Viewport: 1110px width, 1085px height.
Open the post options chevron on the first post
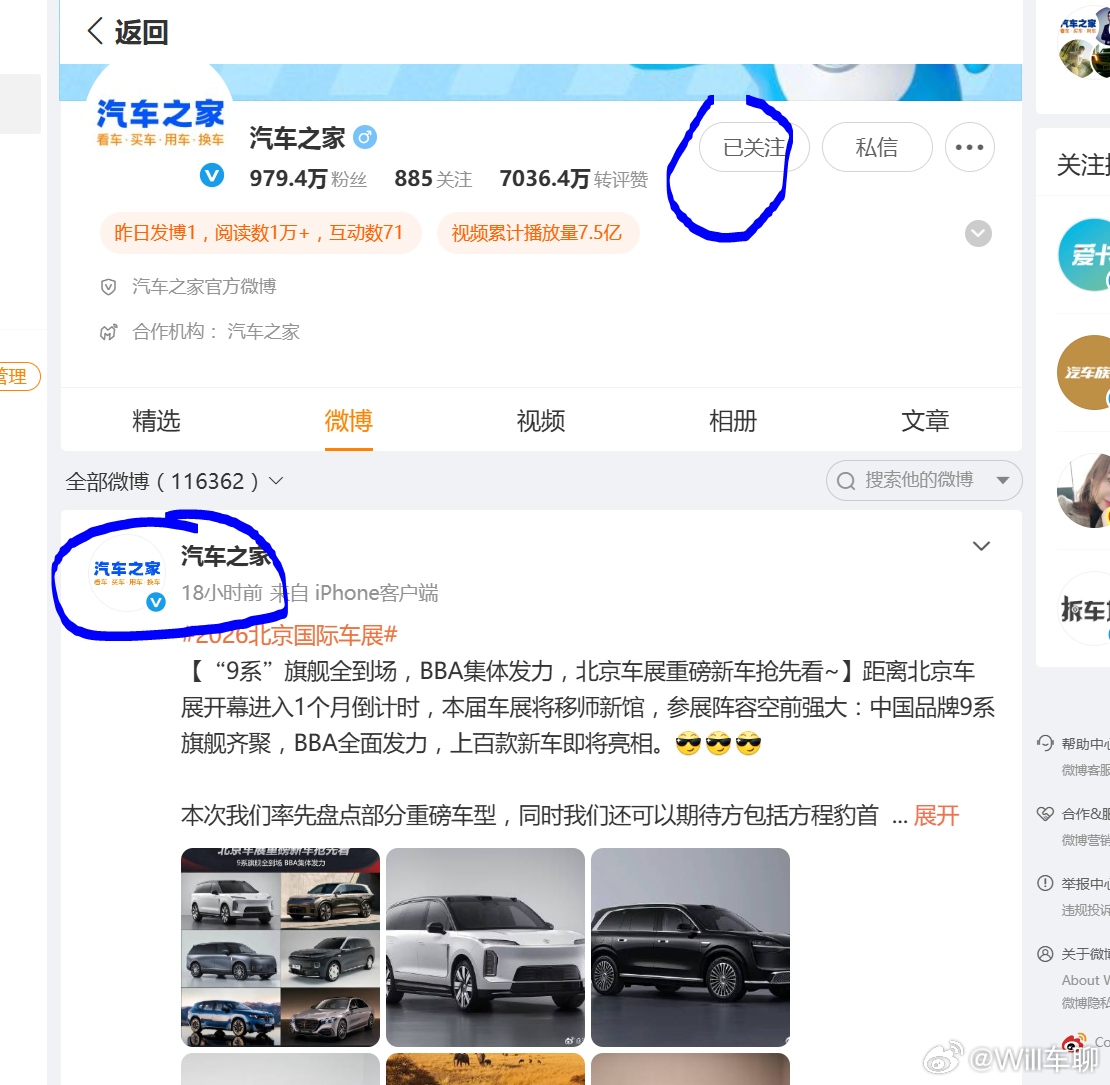[x=981, y=546]
